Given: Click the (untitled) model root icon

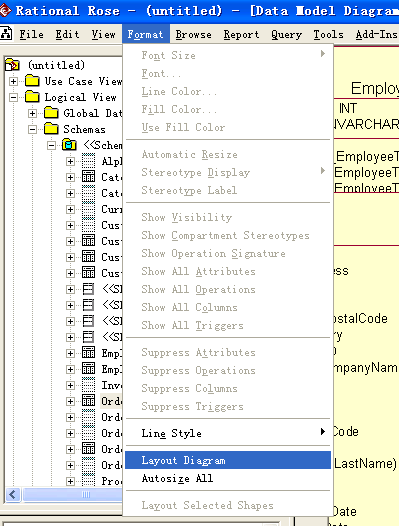Looking at the screenshot, I should pyautogui.click(x=12, y=64).
